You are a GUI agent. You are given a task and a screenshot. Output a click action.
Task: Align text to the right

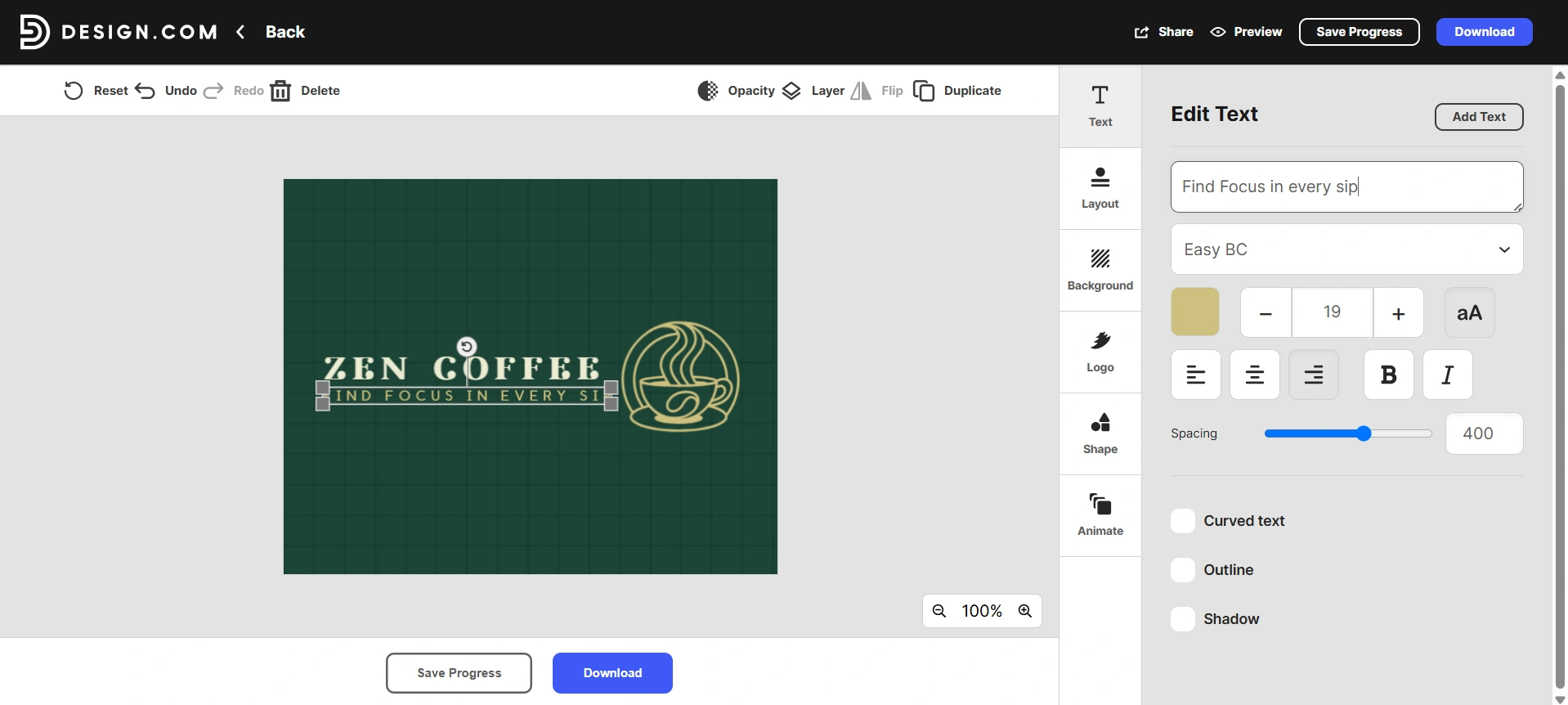click(x=1314, y=375)
